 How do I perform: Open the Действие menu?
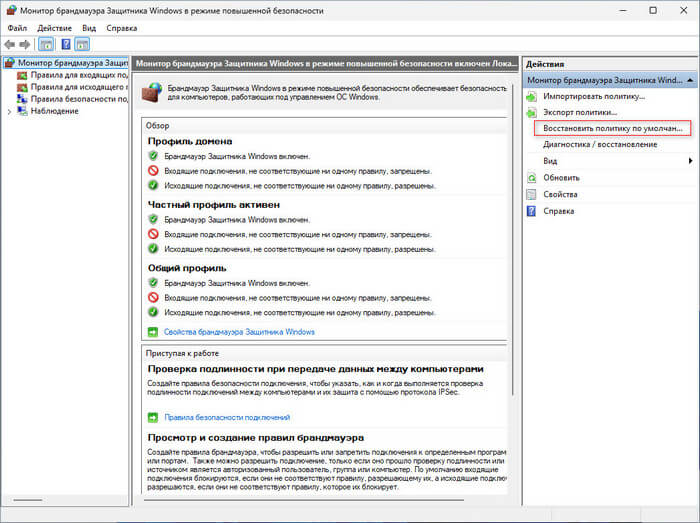pyautogui.click(x=55, y=29)
